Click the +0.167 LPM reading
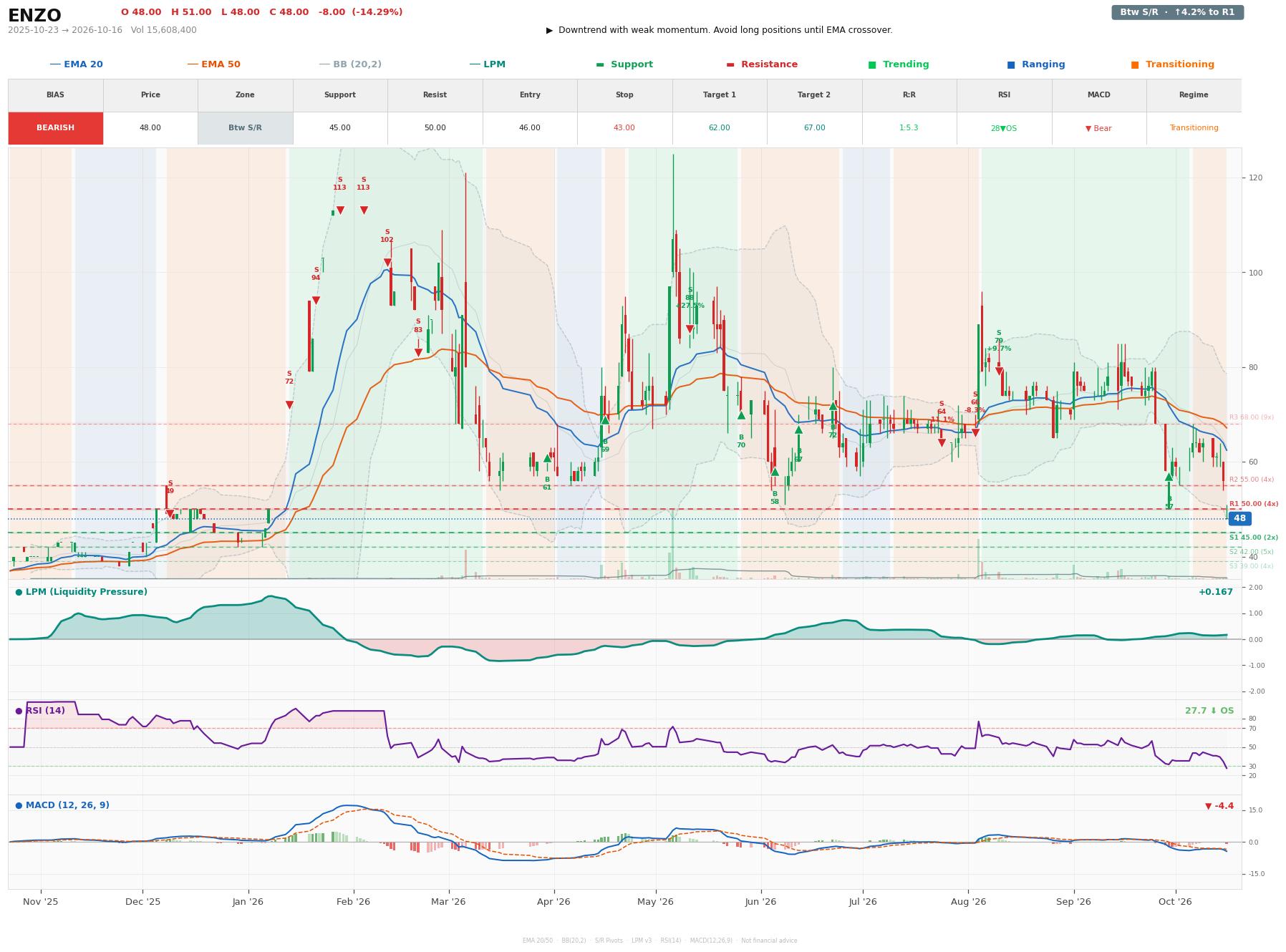This screenshot has height=952, width=1286. 1216,592
